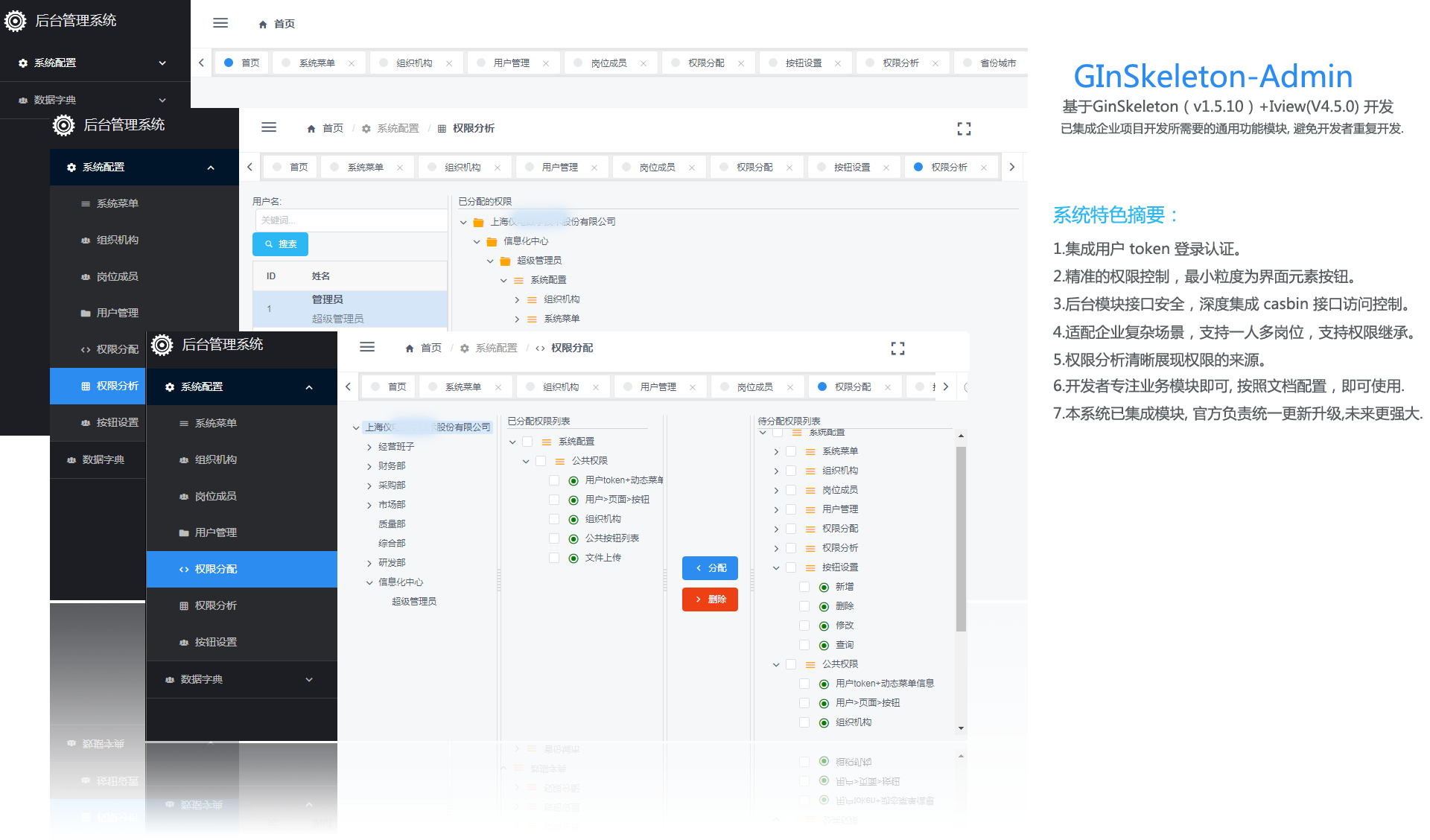
Task: Click red 删除 button between permission lists
Action: 710,599
